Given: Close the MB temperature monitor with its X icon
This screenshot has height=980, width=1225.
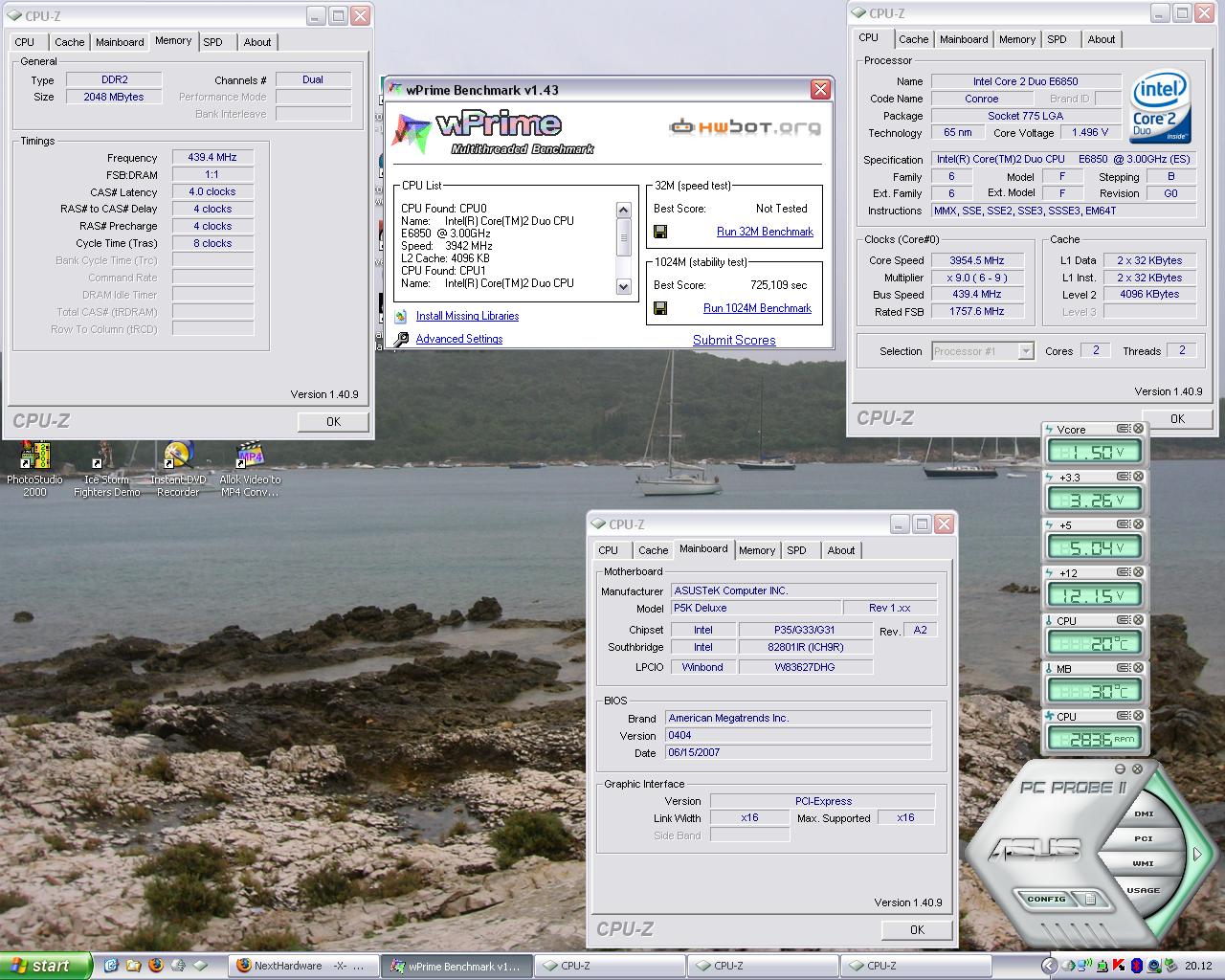Looking at the screenshot, I should [x=1139, y=668].
